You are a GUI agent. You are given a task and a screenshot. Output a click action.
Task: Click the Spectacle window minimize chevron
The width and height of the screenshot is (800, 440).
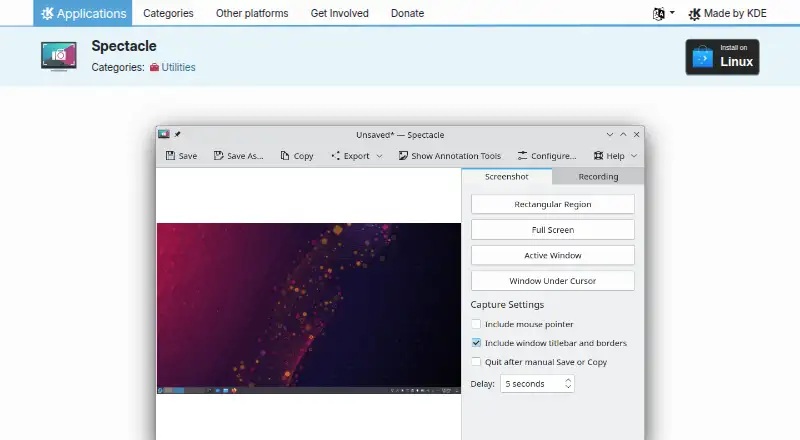(610, 134)
